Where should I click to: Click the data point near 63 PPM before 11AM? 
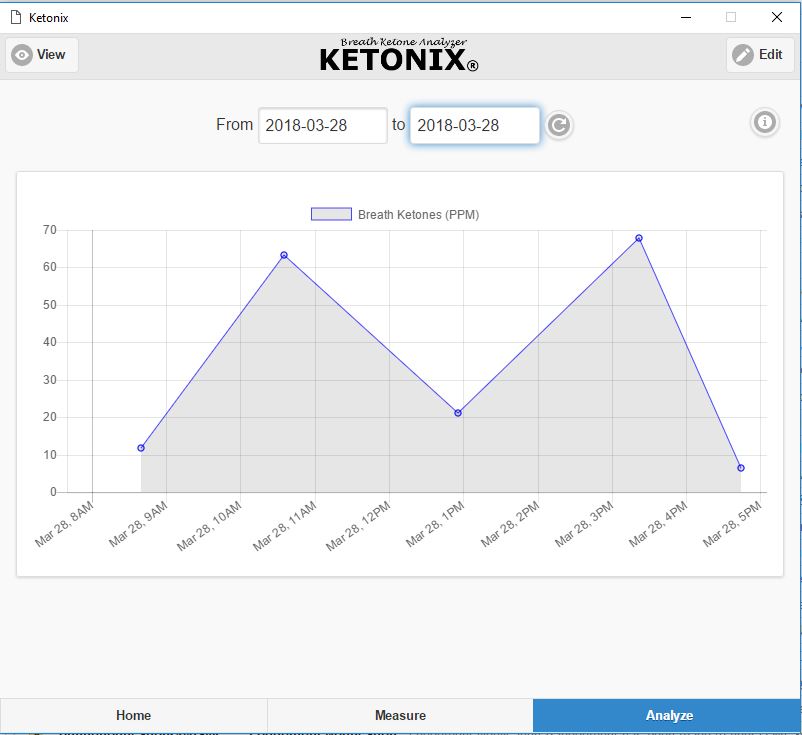[x=284, y=255]
